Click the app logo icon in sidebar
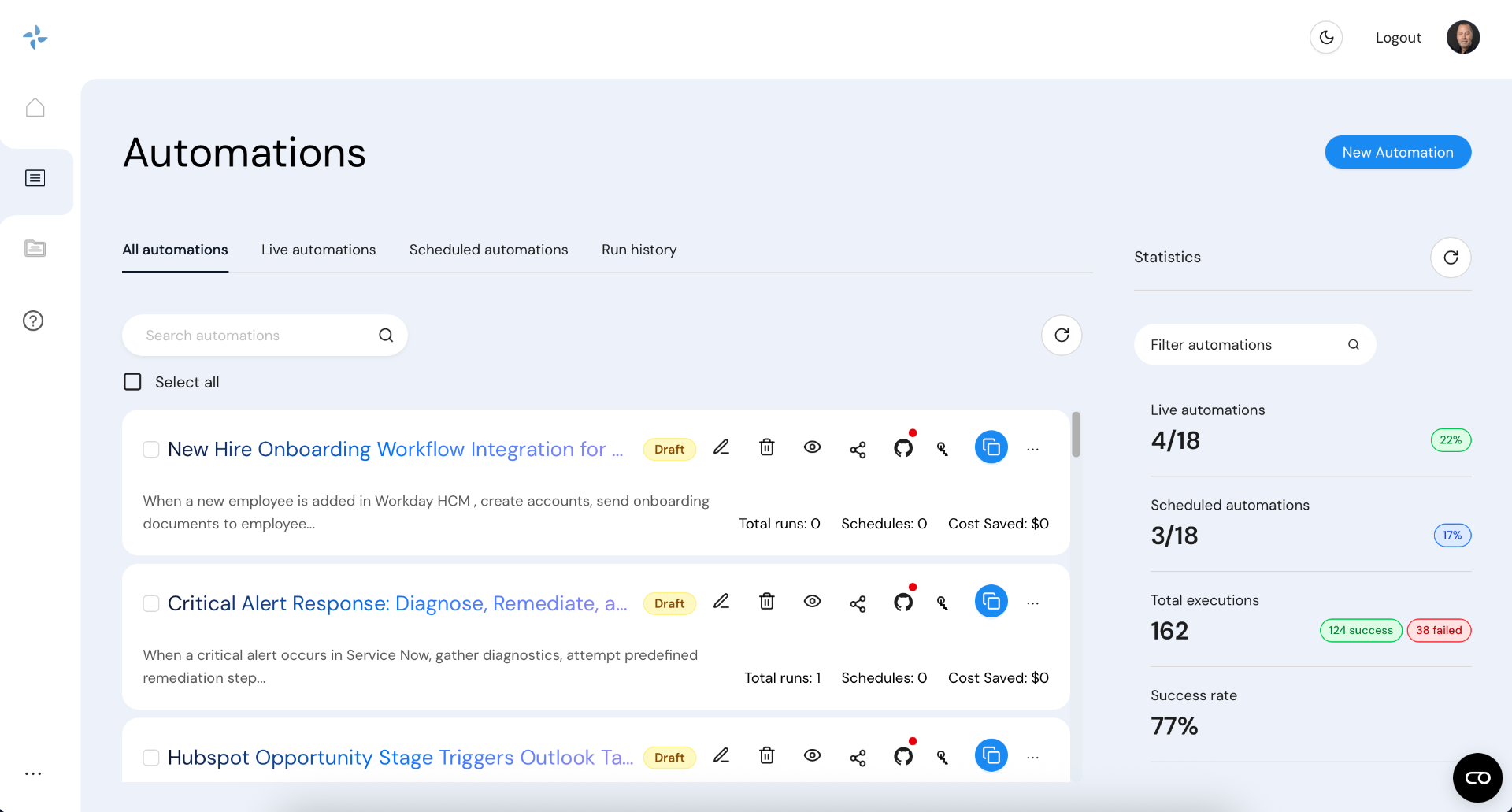 (x=35, y=37)
